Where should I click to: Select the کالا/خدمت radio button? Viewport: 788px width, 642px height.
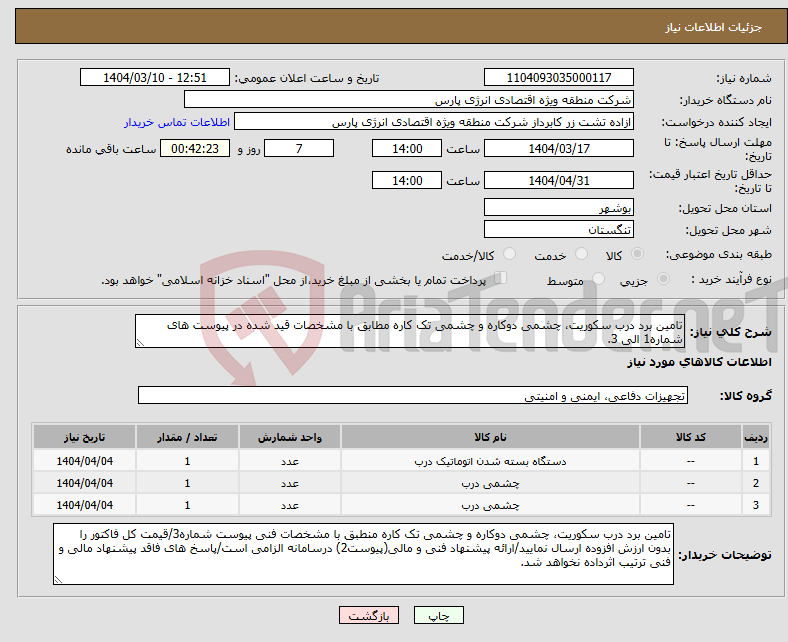510,254
